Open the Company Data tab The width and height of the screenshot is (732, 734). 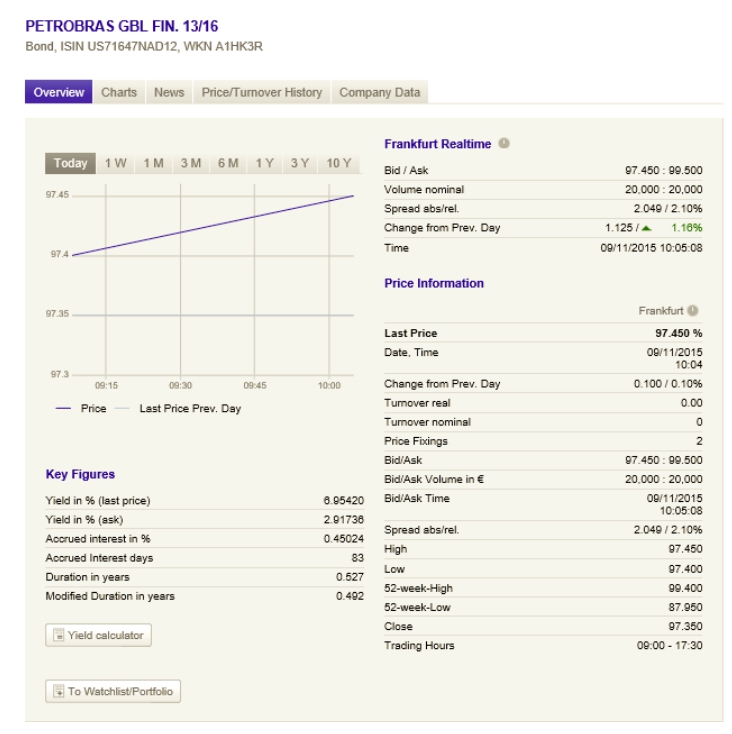click(x=380, y=92)
